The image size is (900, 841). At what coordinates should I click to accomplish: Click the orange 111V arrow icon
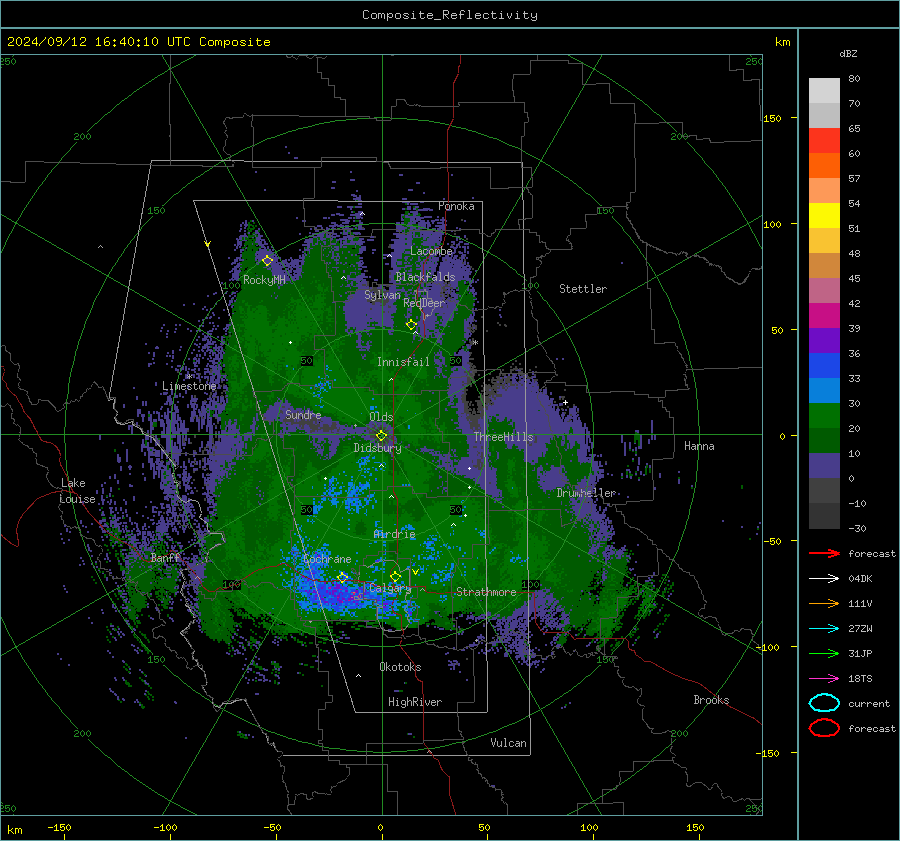tap(824, 603)
